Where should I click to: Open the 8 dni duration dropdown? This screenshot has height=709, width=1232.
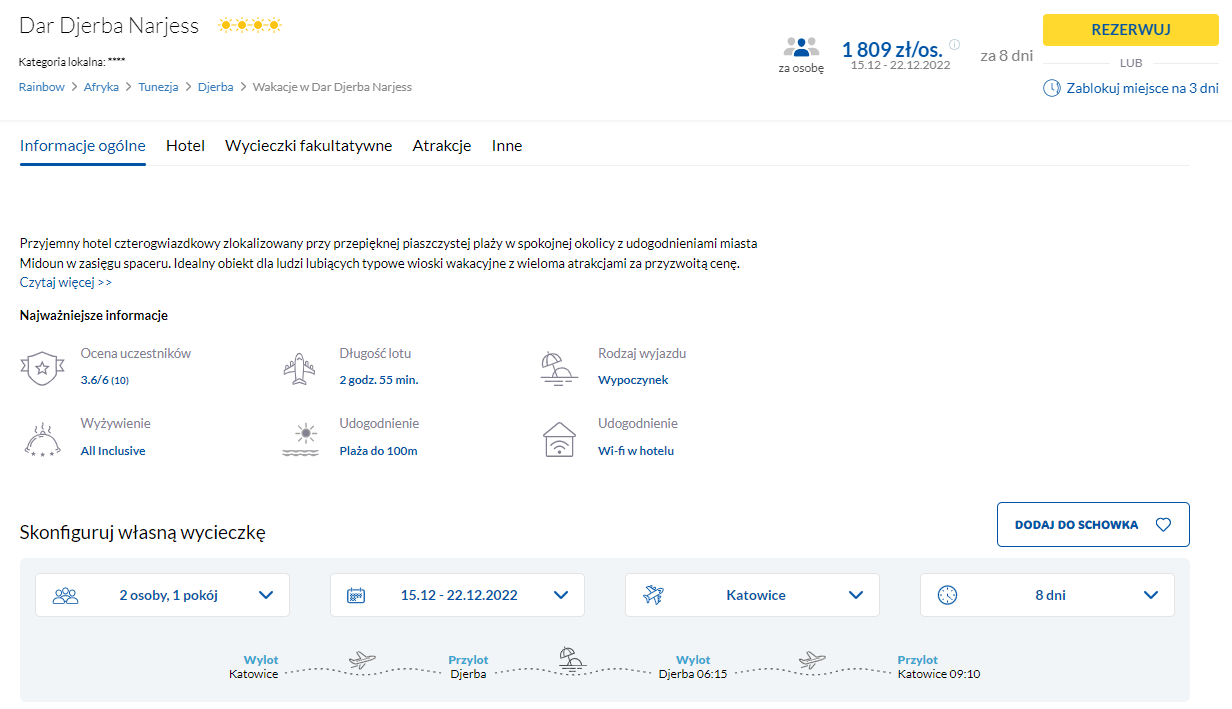coord(1047,595)
